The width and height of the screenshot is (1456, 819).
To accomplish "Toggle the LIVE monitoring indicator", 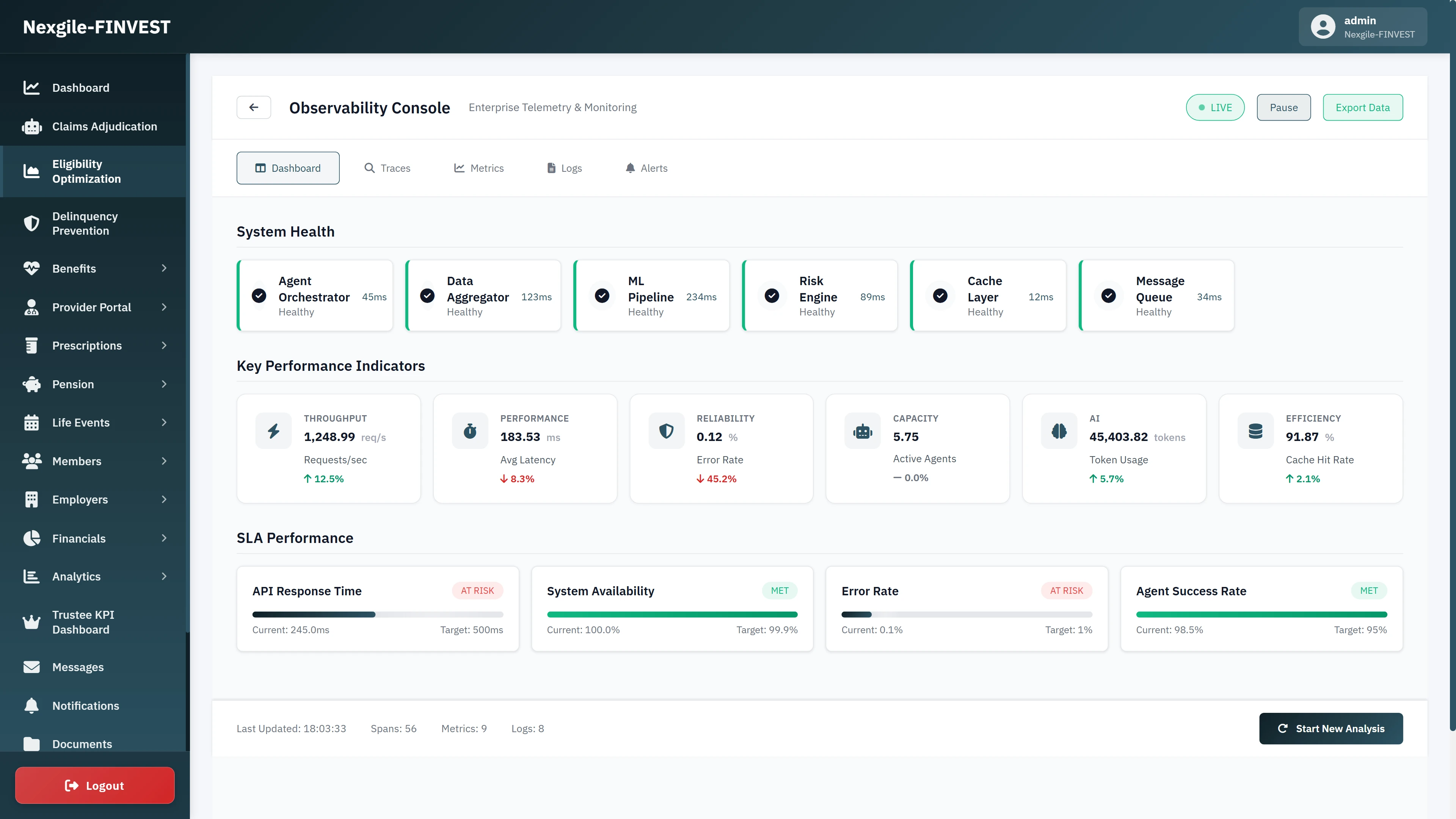I will click(1214, 107).
